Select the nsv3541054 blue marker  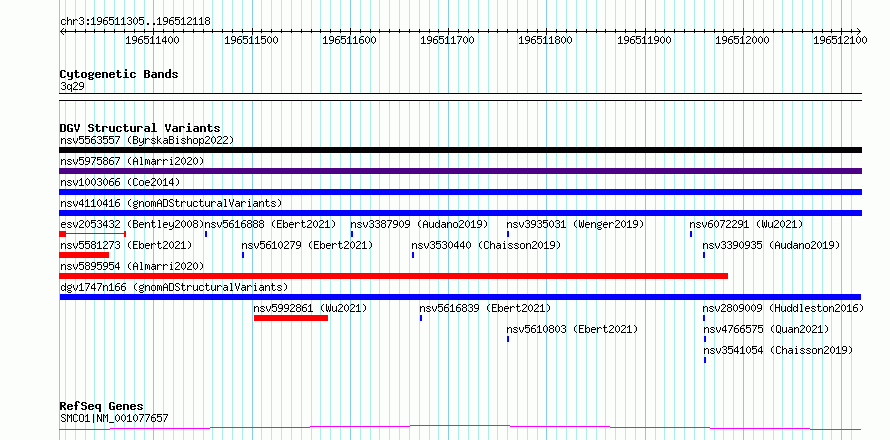tap(705, 360)
